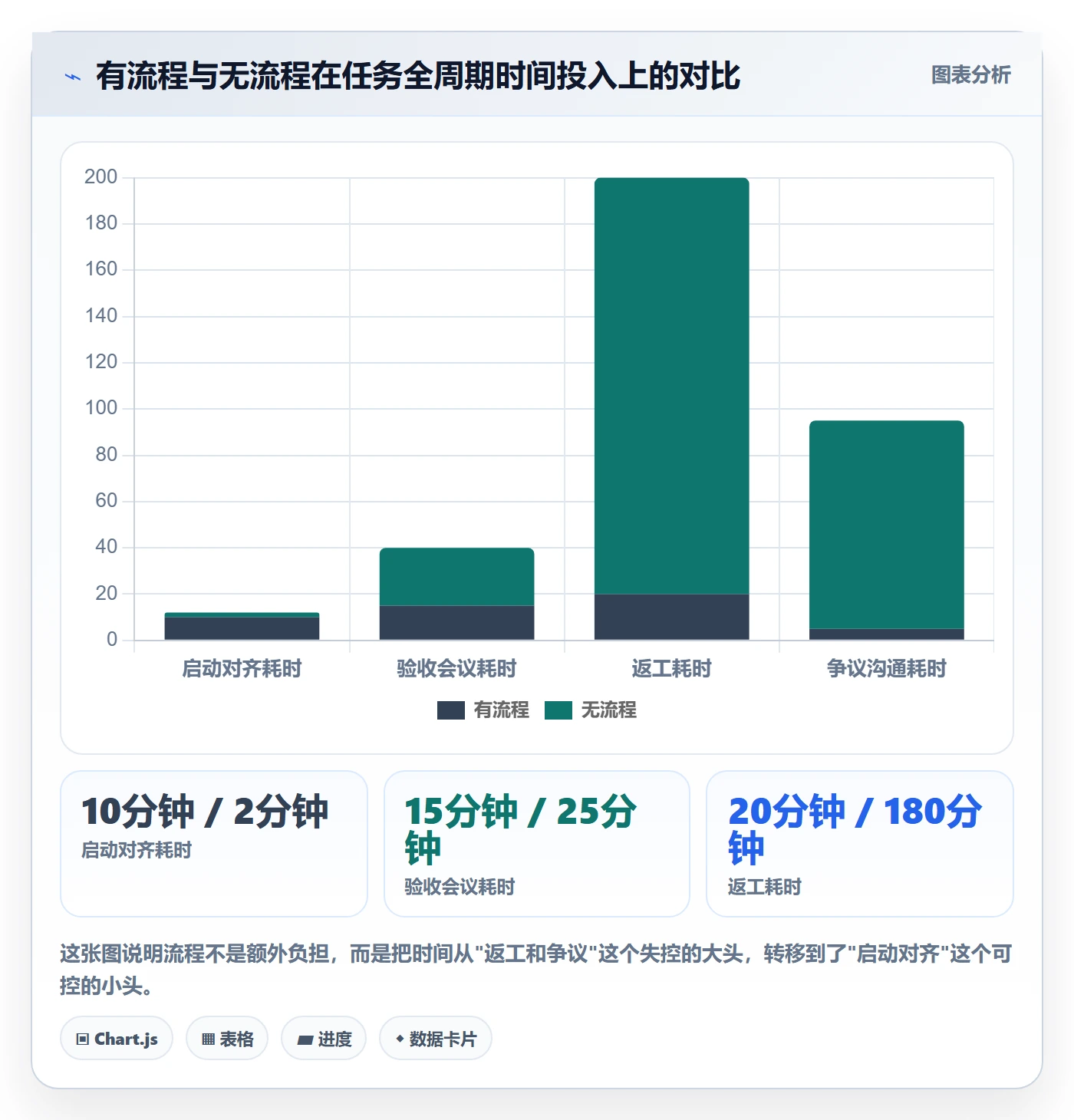Image resolution: width=1074 pixels, height=1120 pixels.
Task: Click the lightning icon beside the chart title
Action: coord(73,77)
